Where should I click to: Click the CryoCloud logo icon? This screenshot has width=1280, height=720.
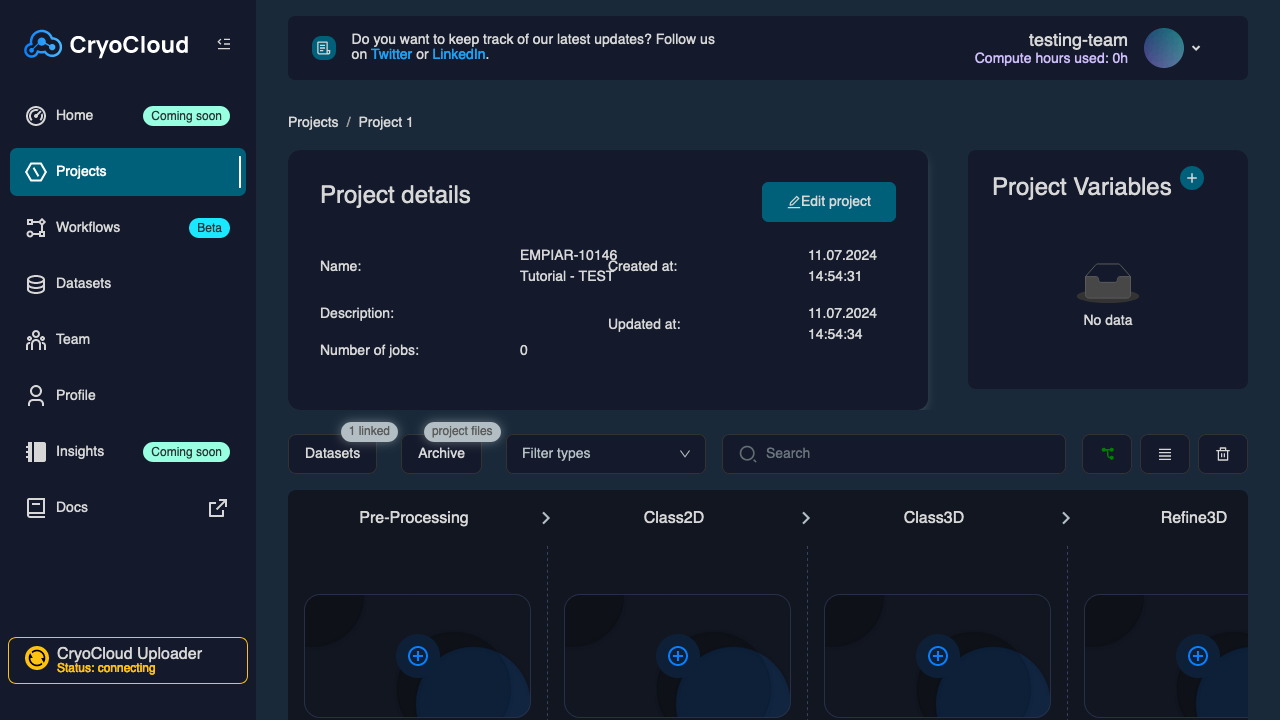(x=43, y=44)
